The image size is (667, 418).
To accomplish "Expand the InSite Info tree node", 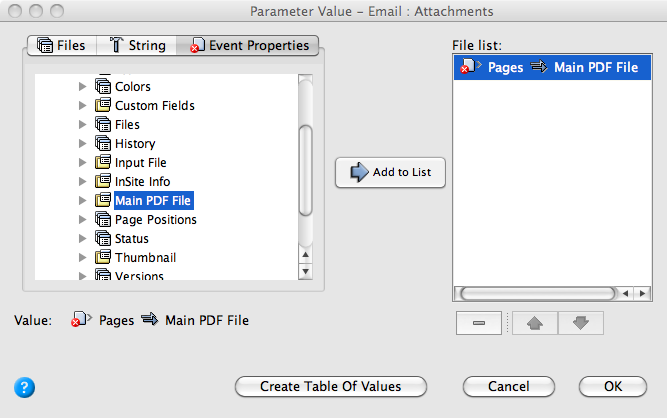I will [x=83, y=181].
